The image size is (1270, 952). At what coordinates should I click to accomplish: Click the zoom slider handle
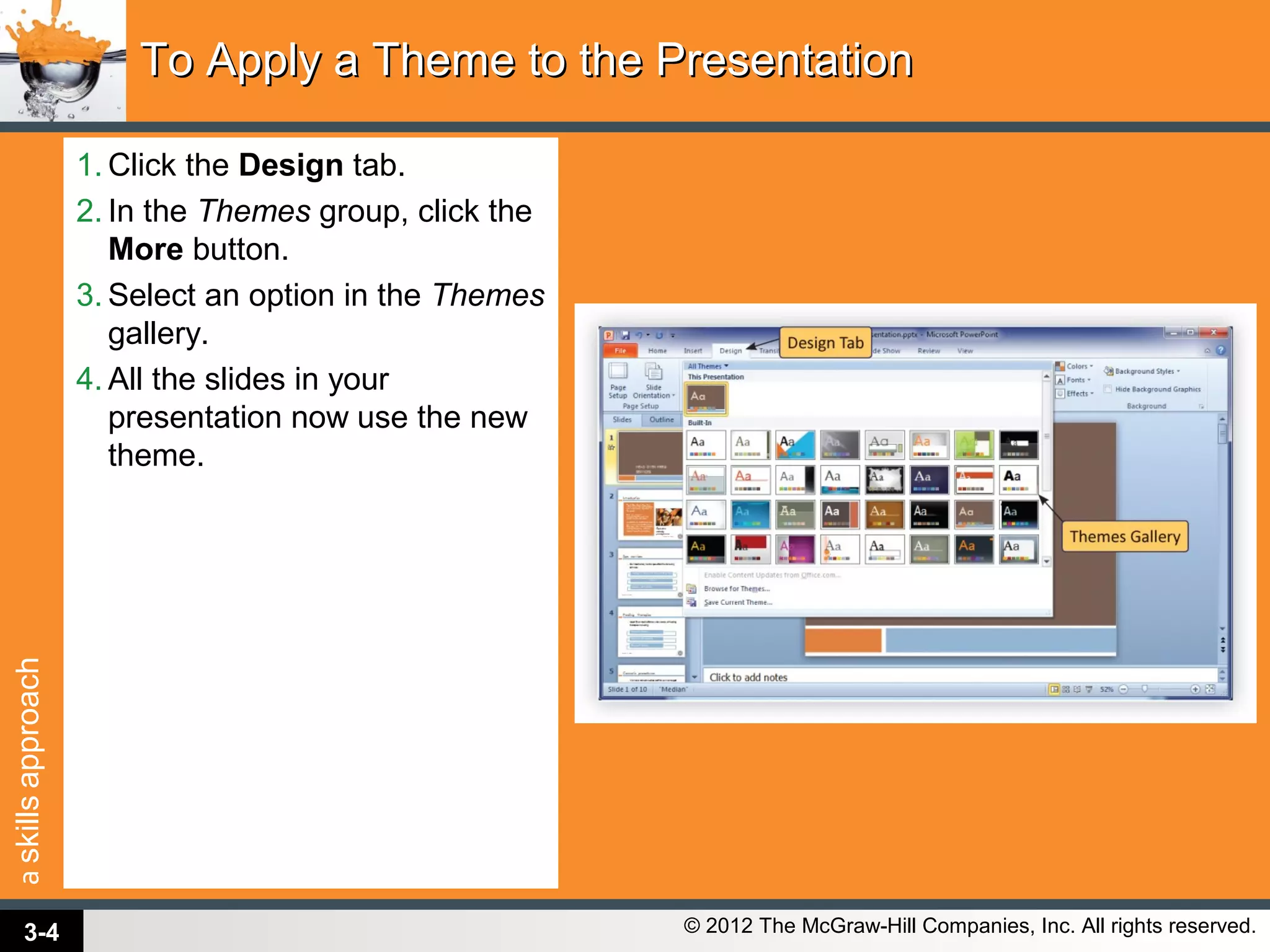click(x=1145, y=689)
